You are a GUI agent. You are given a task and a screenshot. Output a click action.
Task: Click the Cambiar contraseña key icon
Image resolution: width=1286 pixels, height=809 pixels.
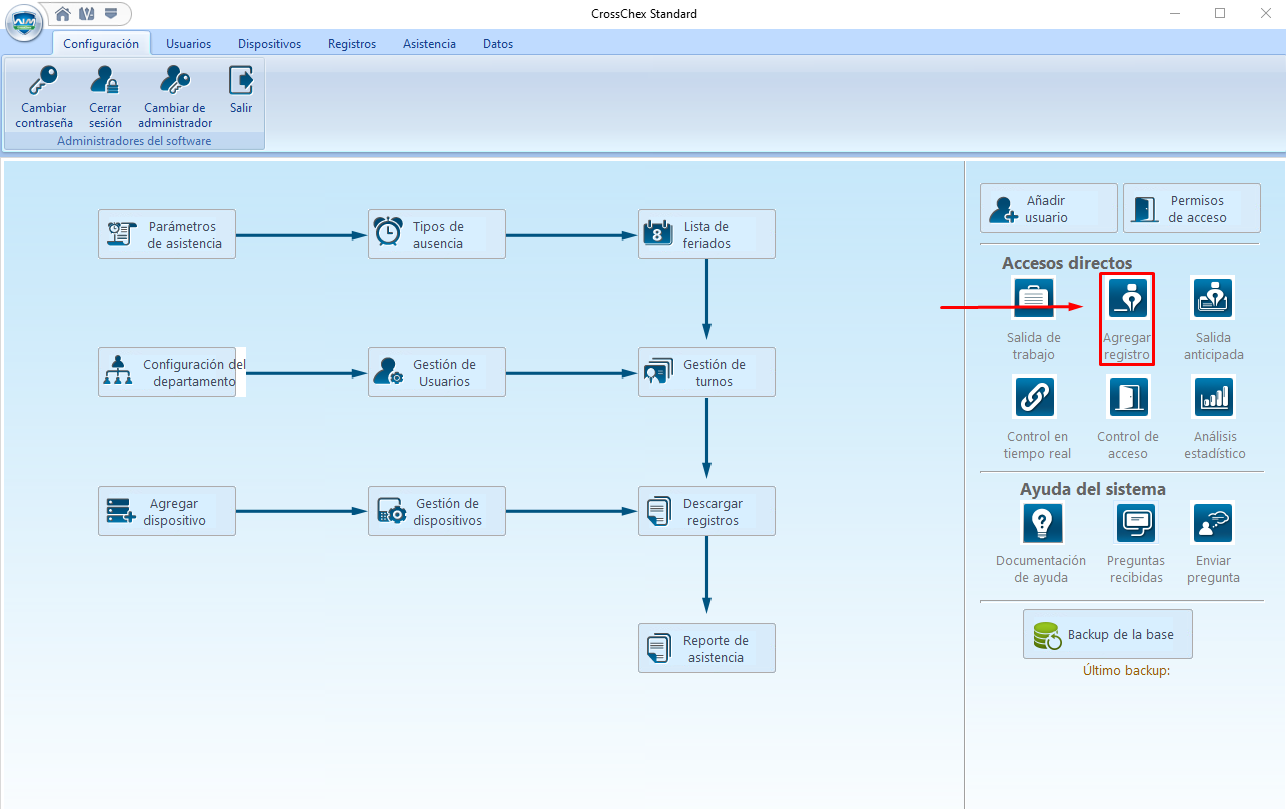coord(43,79)
